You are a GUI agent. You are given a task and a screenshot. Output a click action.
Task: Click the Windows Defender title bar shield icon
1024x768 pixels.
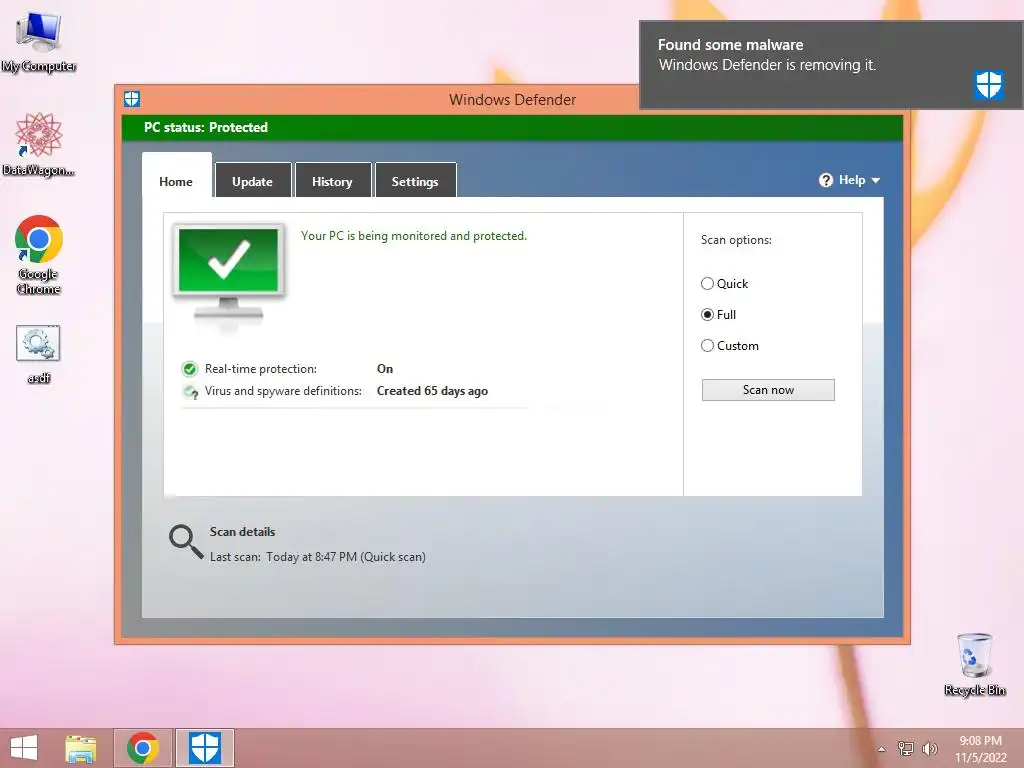point(132,99)
